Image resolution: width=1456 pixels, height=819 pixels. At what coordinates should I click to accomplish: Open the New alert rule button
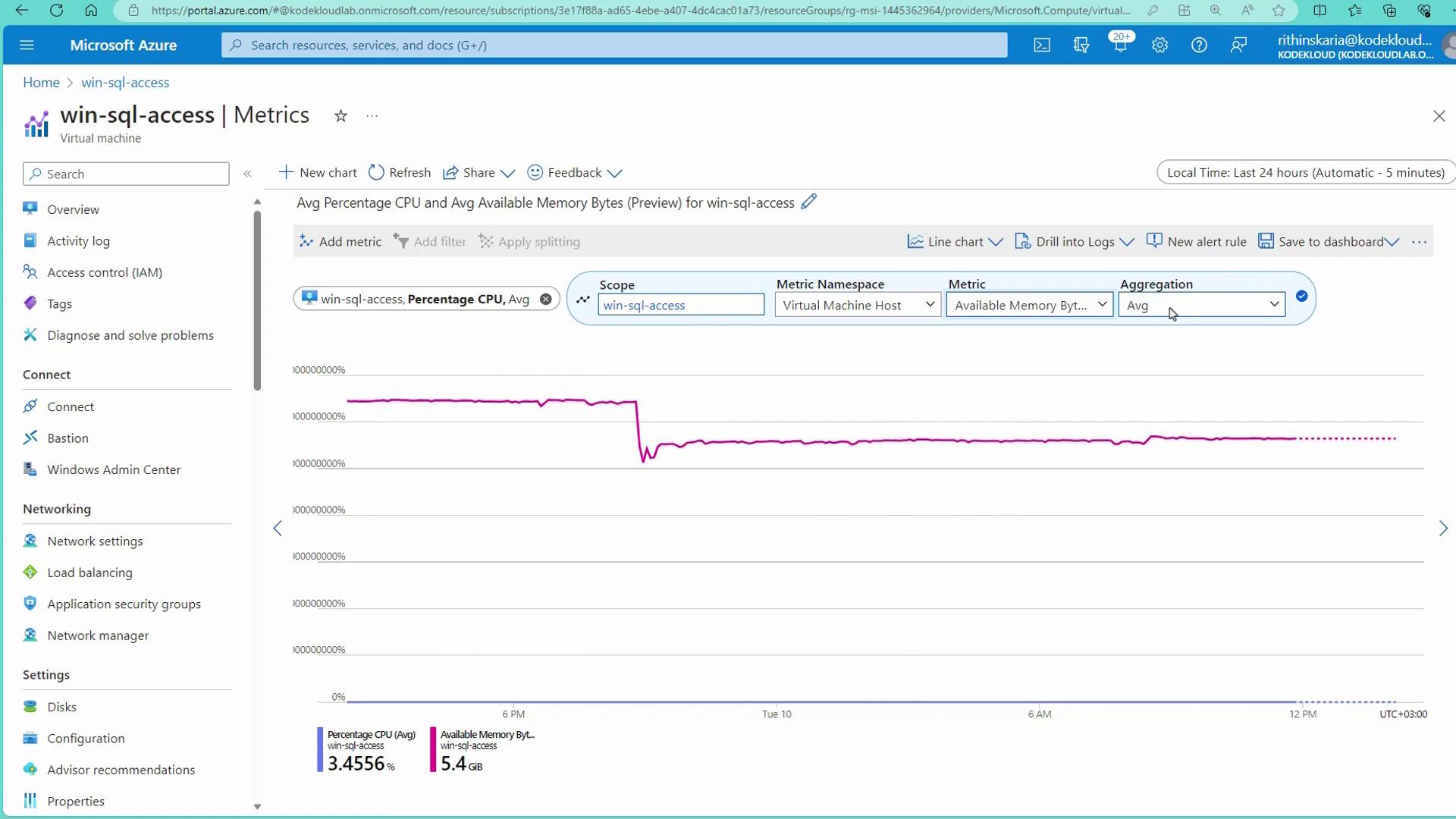(x=1197, y=242)
